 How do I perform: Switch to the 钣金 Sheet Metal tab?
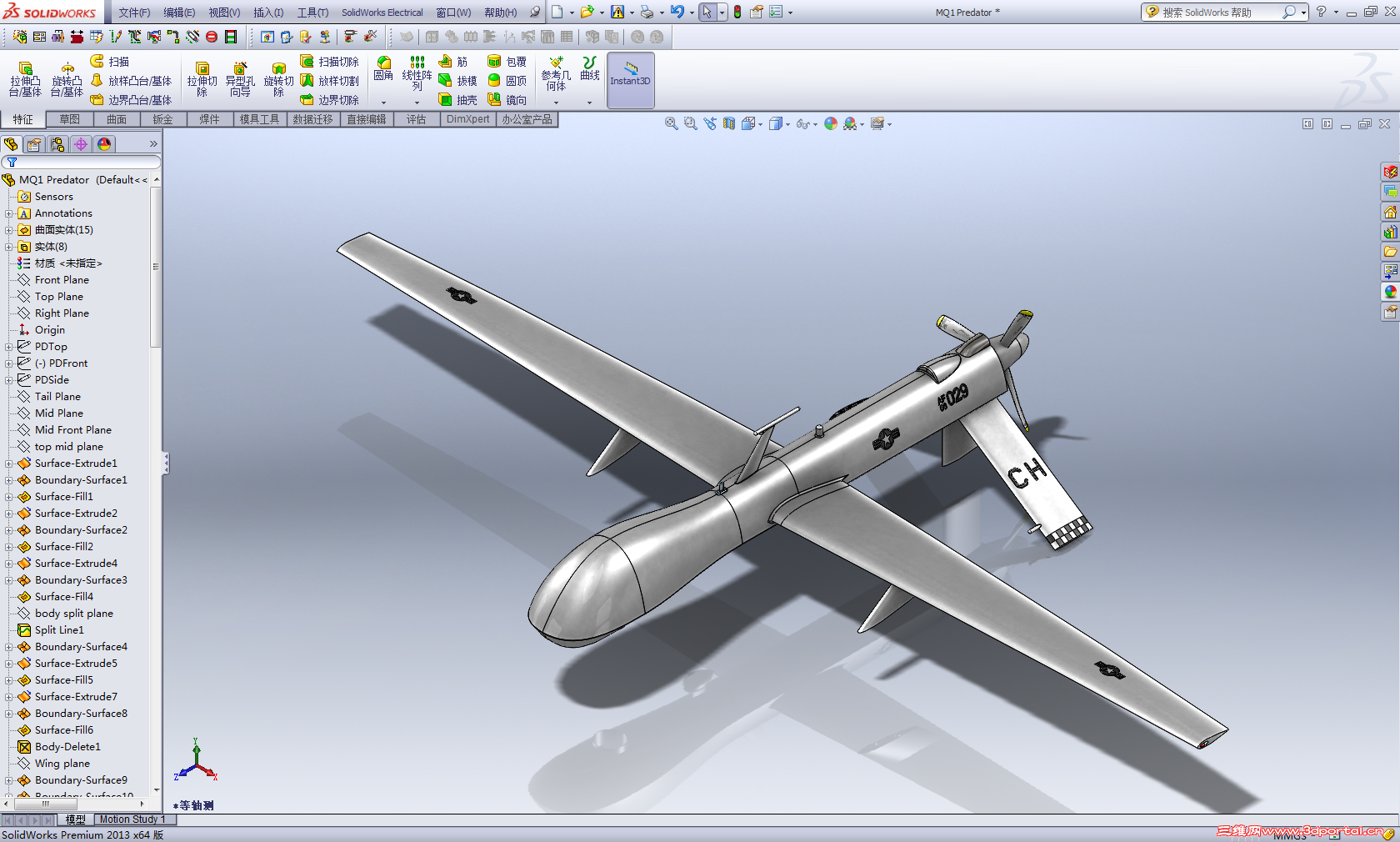[163, 119]
